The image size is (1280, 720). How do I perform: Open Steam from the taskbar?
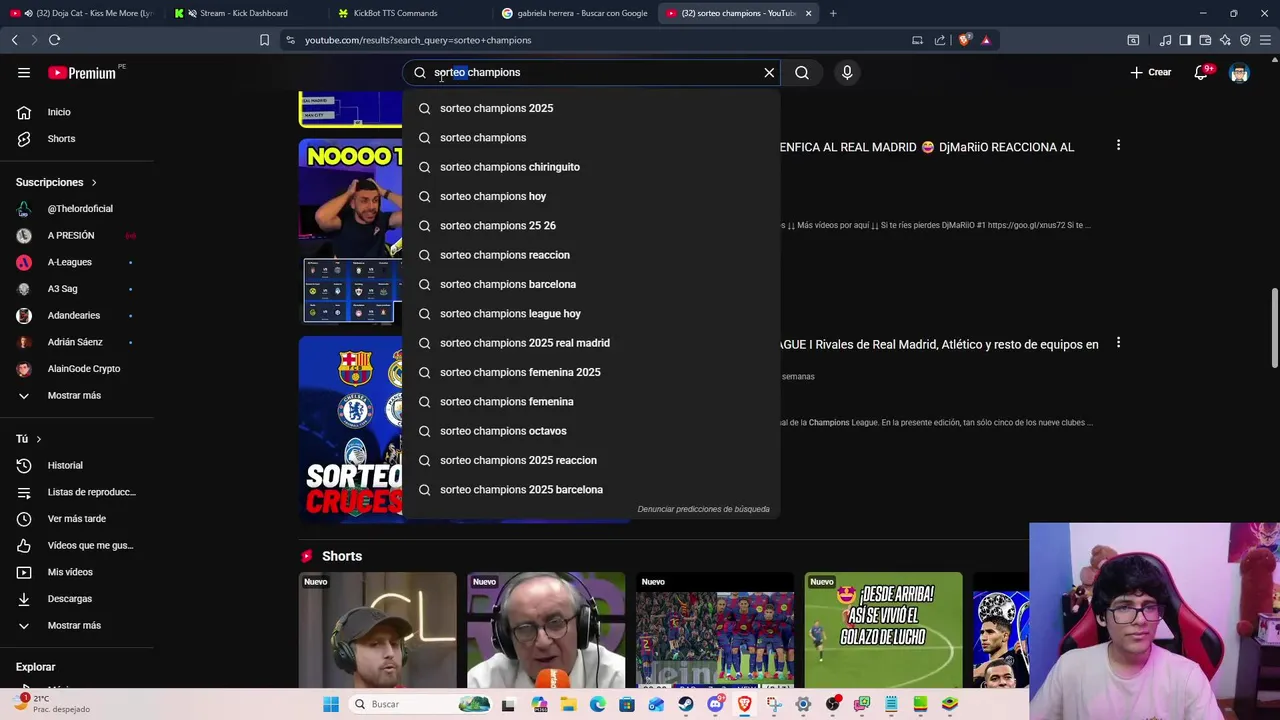pyautogui.click(x=686, y=704)
